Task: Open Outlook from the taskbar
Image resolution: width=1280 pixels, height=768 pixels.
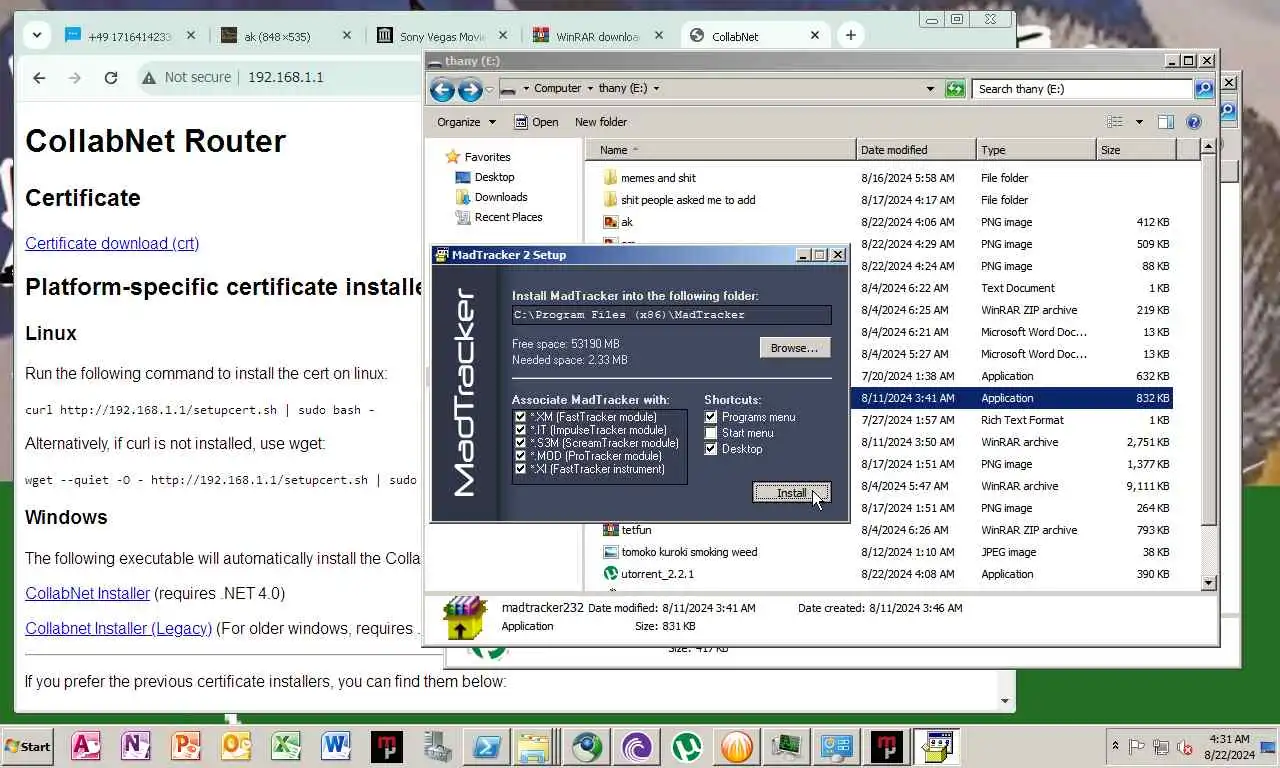Action: (236, 746)
